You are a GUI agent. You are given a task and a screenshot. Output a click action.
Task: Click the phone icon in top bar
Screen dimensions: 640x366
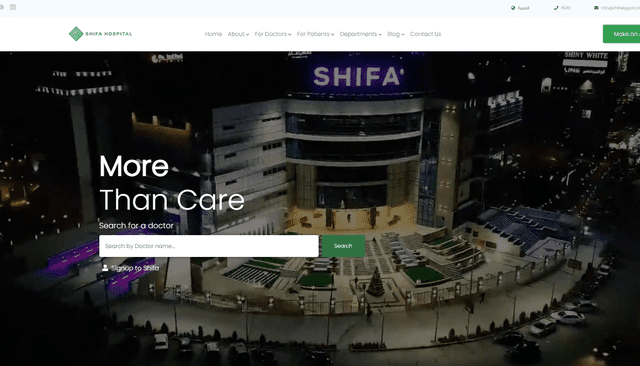(x=556, y=8)
